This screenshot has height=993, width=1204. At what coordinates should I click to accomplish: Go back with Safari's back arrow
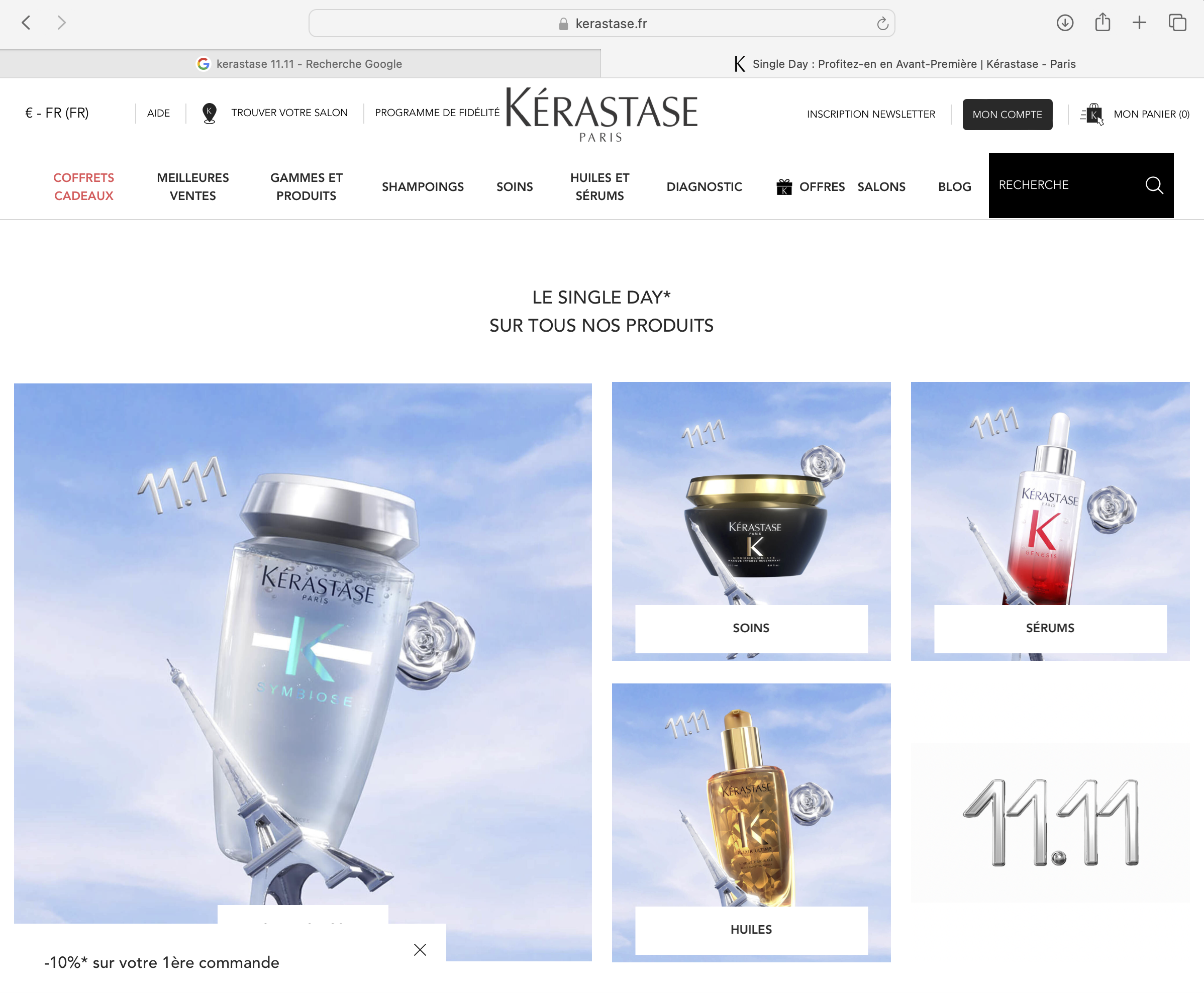coord(26,23)
